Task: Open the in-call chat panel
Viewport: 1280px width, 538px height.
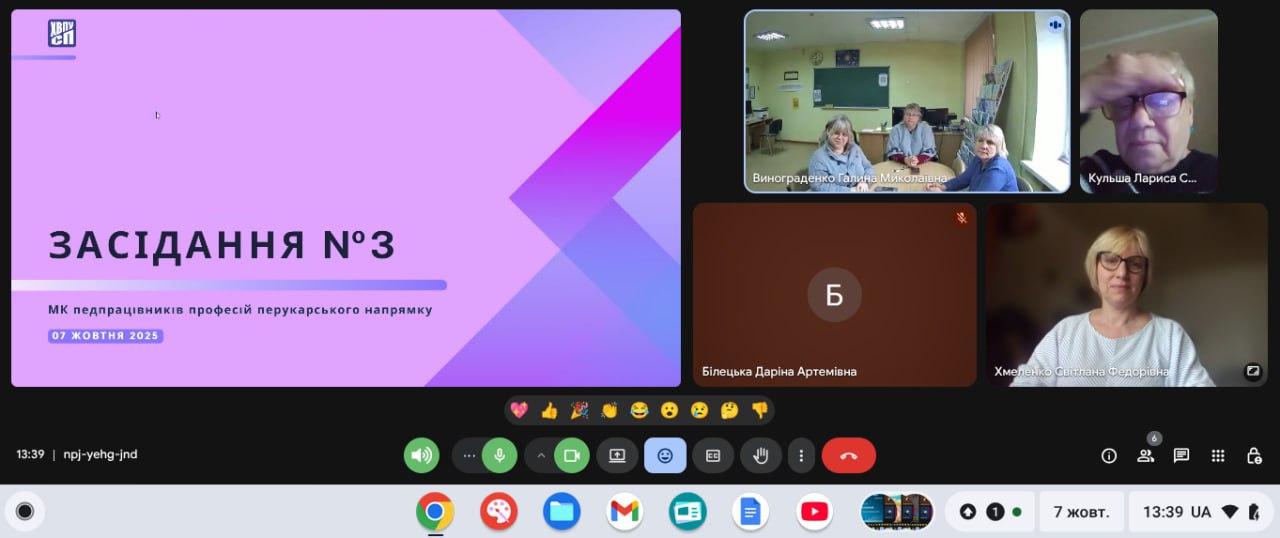Action: pos(1181,456)
